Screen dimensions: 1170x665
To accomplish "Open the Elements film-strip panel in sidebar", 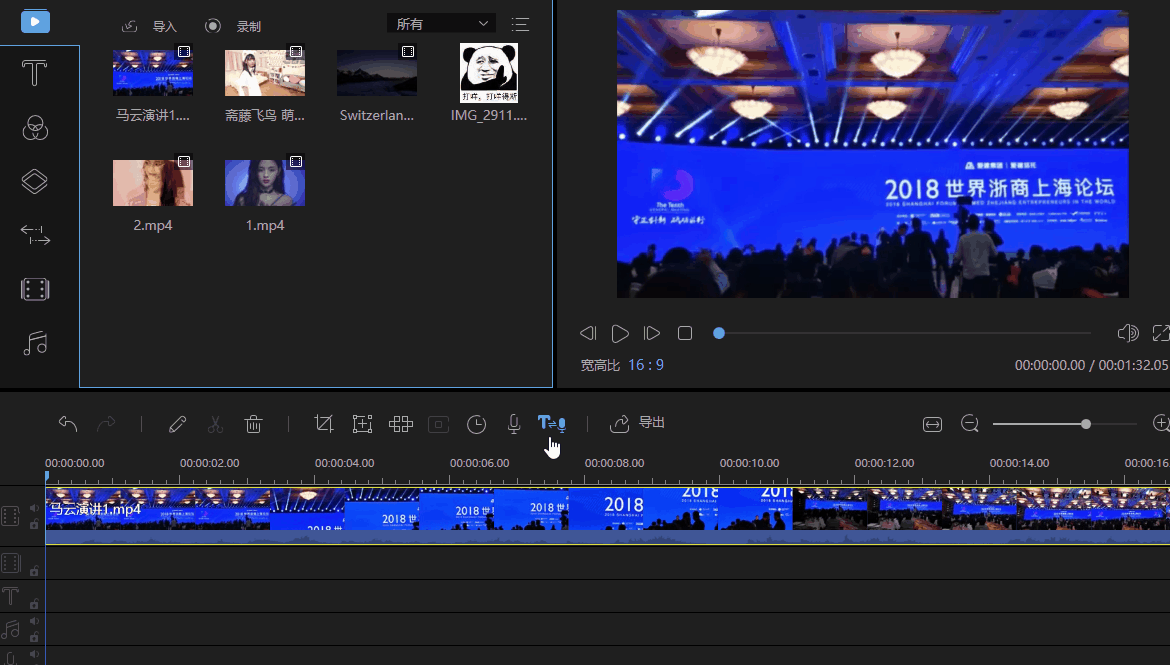I will tap(35, 289).
